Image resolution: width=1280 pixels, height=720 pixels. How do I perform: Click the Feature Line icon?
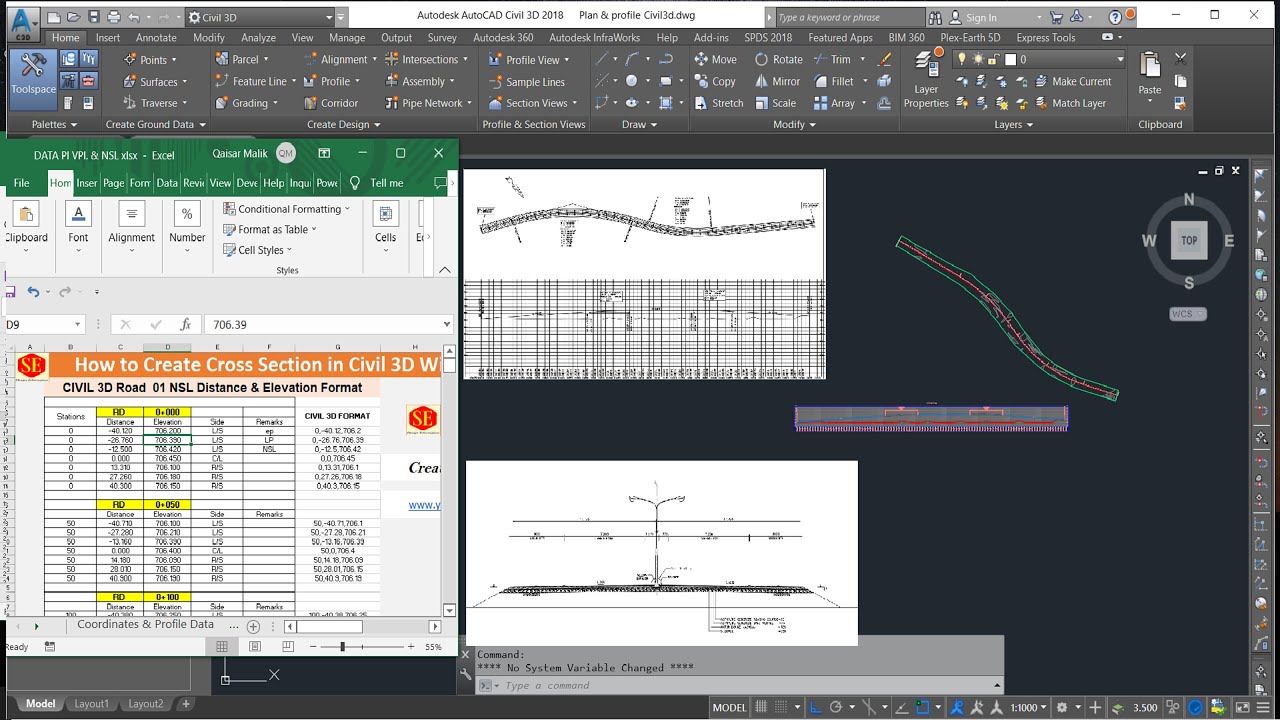(222, 82)
